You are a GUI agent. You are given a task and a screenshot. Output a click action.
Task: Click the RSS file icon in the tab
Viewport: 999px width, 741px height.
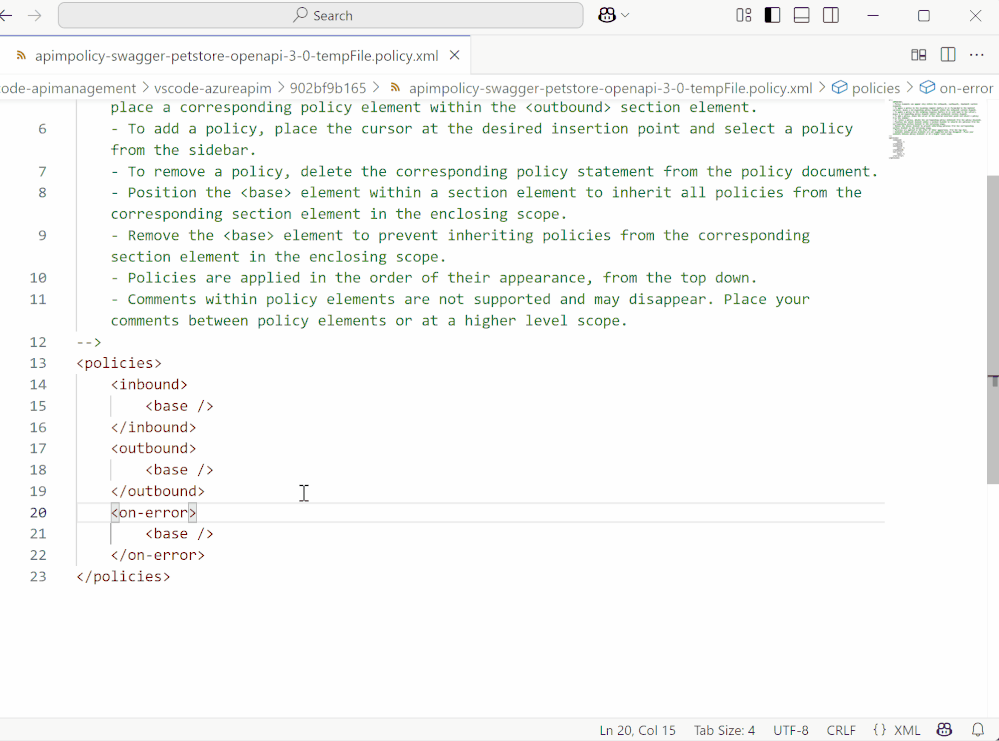[x=21, y=55]
